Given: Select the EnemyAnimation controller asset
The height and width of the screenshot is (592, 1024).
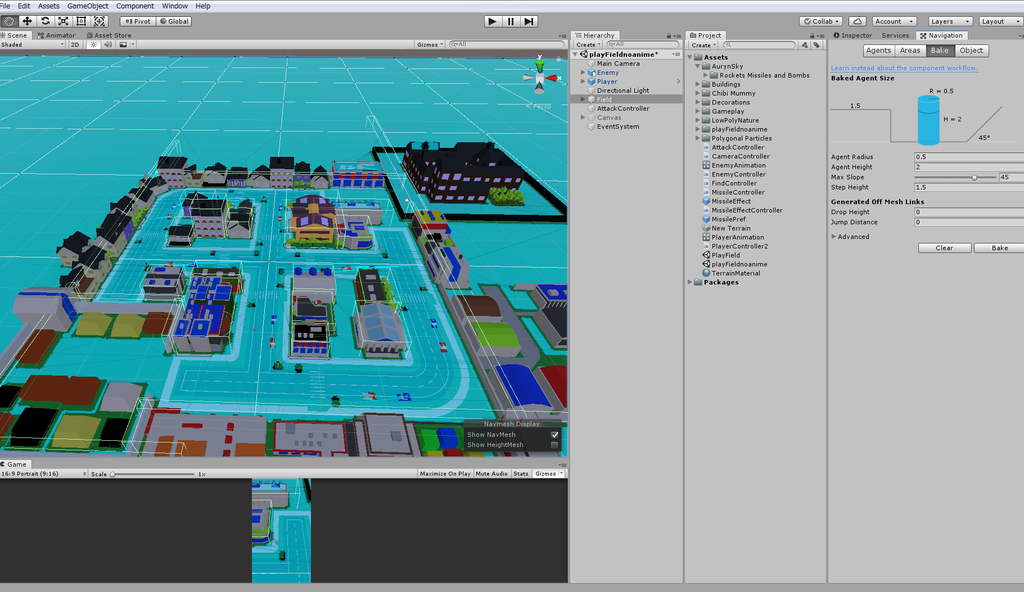Looking at the screenshot, I should (x=738, y=165).
